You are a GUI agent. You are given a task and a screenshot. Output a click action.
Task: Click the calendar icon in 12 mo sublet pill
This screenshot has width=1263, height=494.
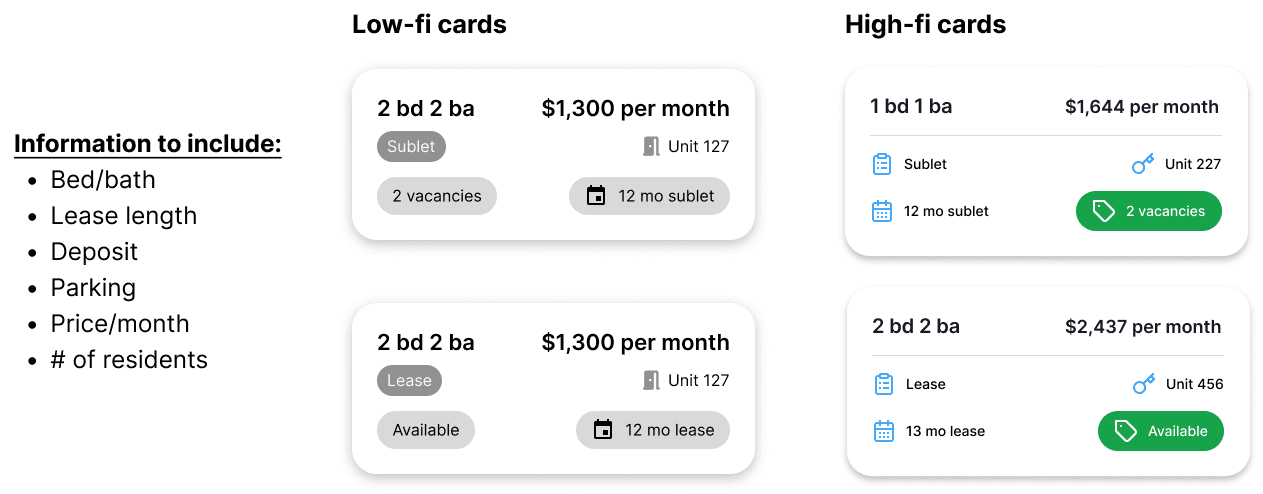(596, 196)
